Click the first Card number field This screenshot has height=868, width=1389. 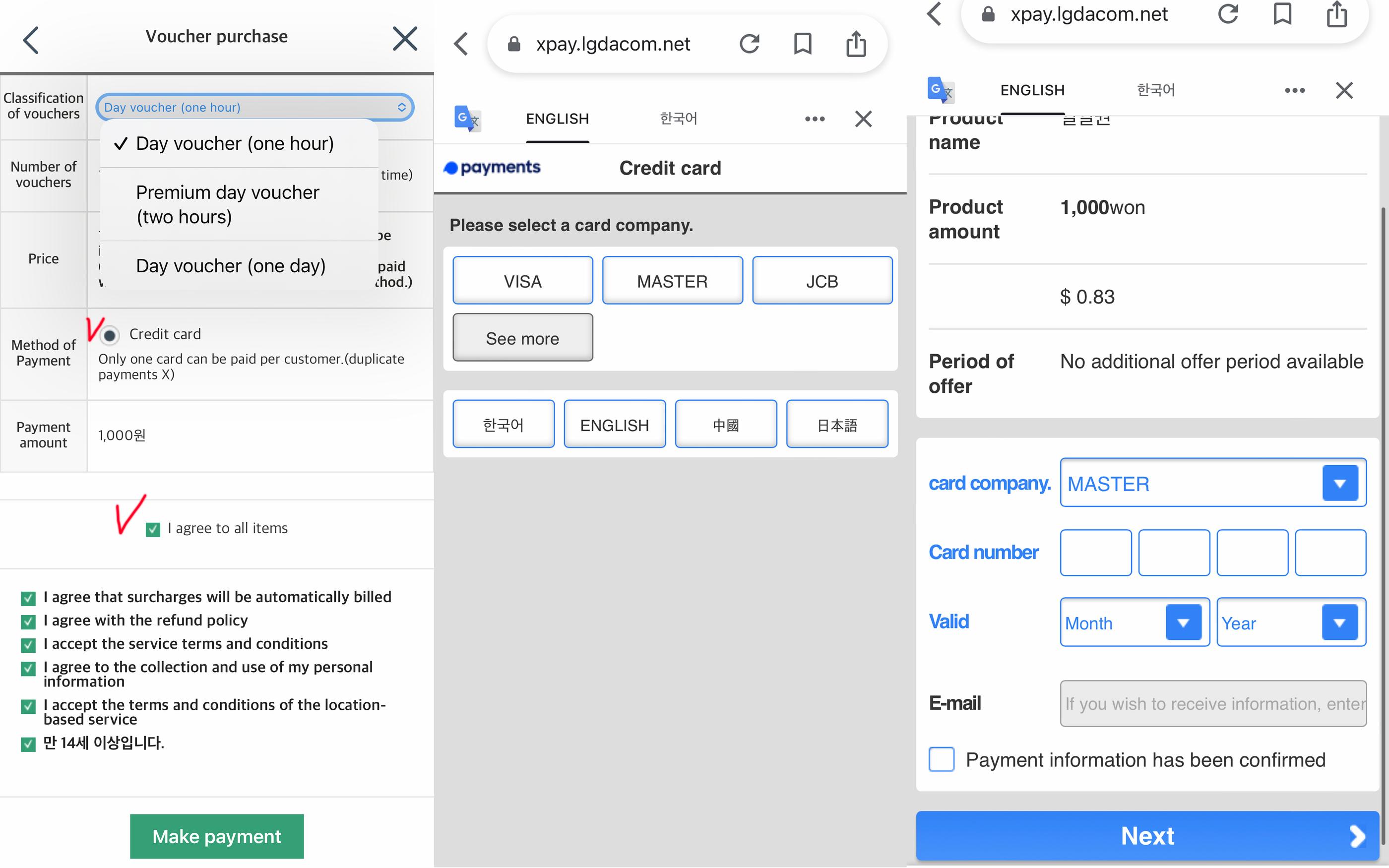pos(1095,552)
